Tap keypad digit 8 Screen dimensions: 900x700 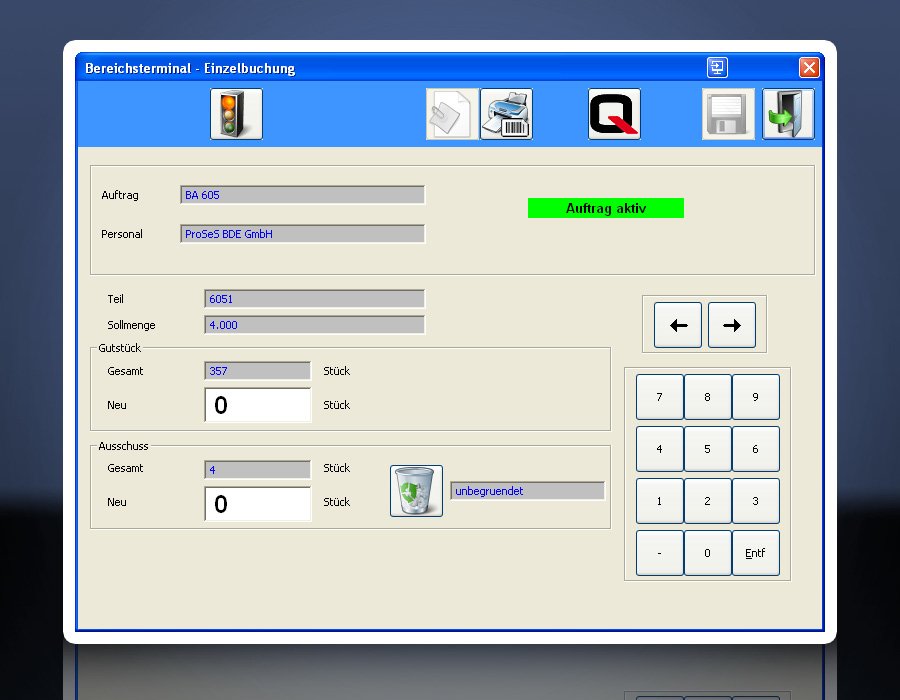708,397
